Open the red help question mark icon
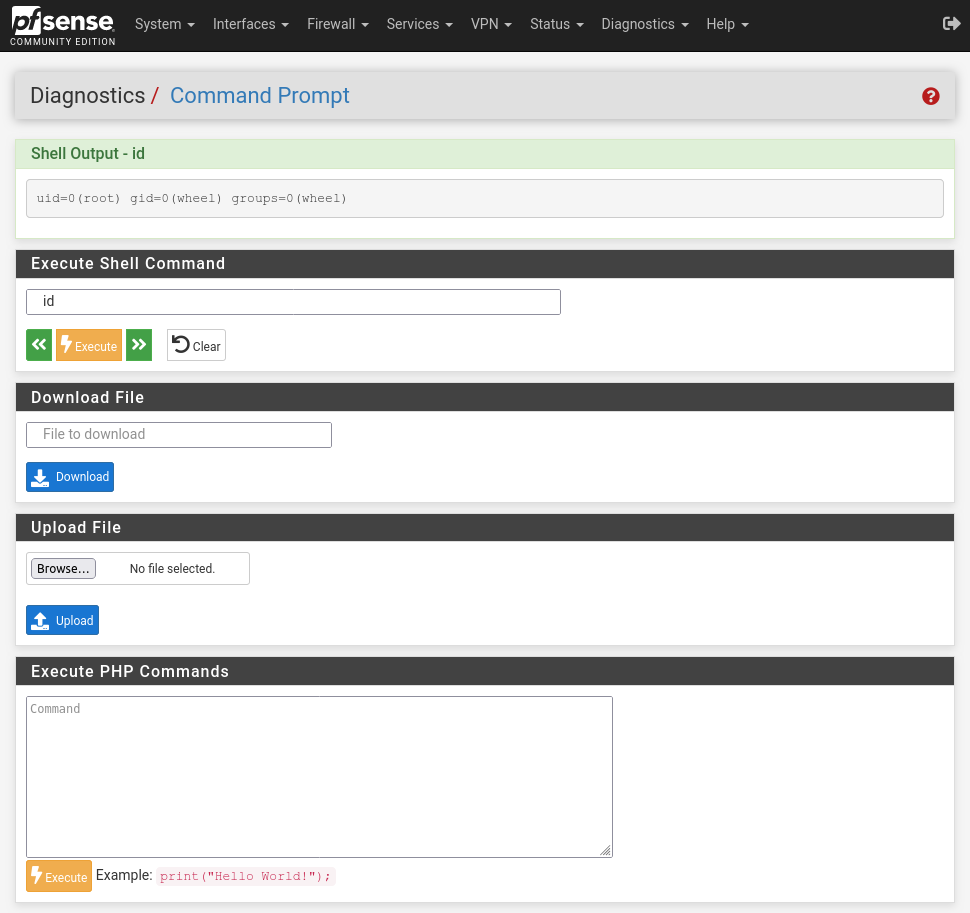 pyautogui.click(x=930, y=96)
